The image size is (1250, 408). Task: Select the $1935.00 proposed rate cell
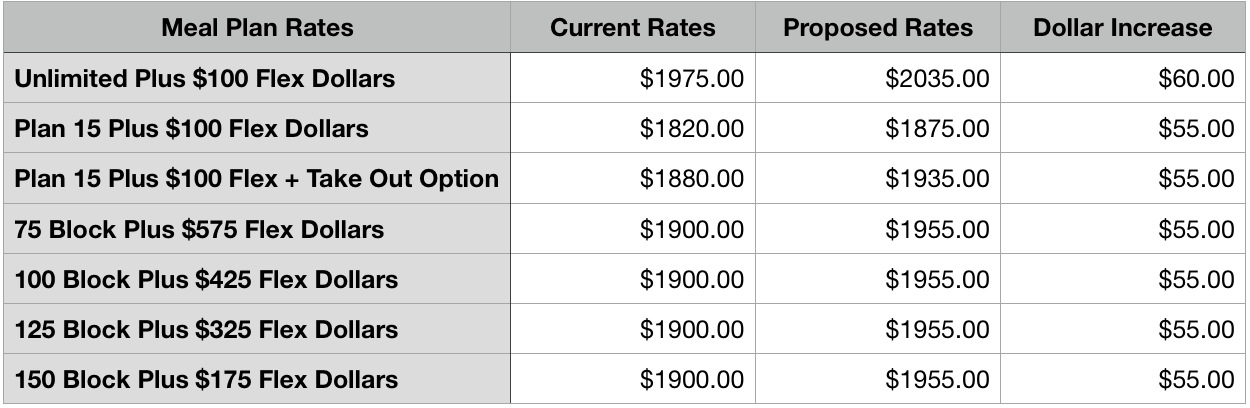pyautogui.click(x=877, y=178)
